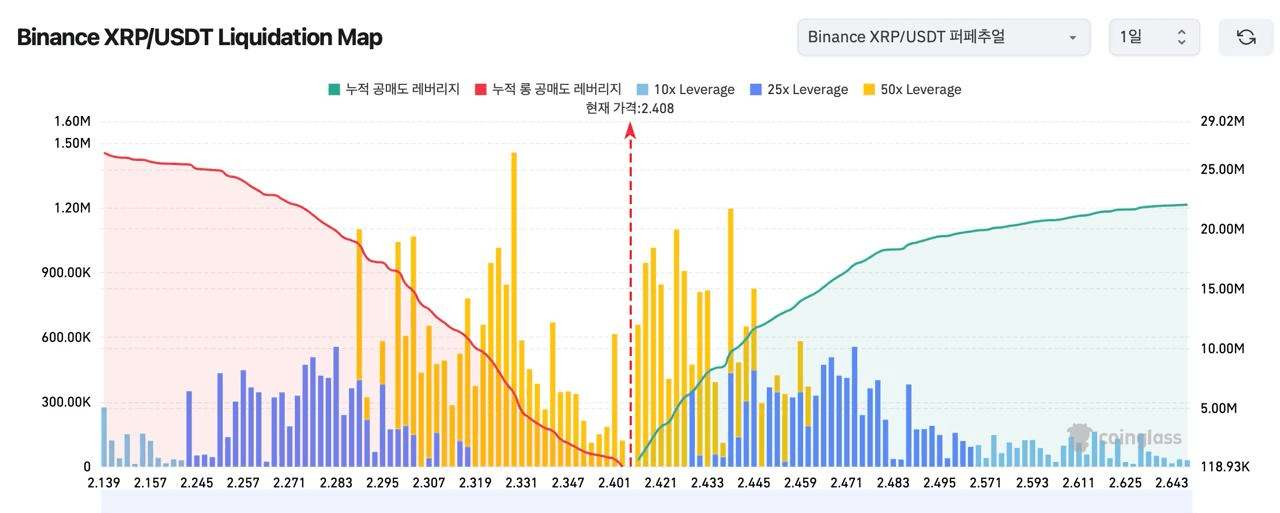Viewport: 1280px width, 513px height.
Task: Click the 2.433 price axis label
Action: point(707,483)
